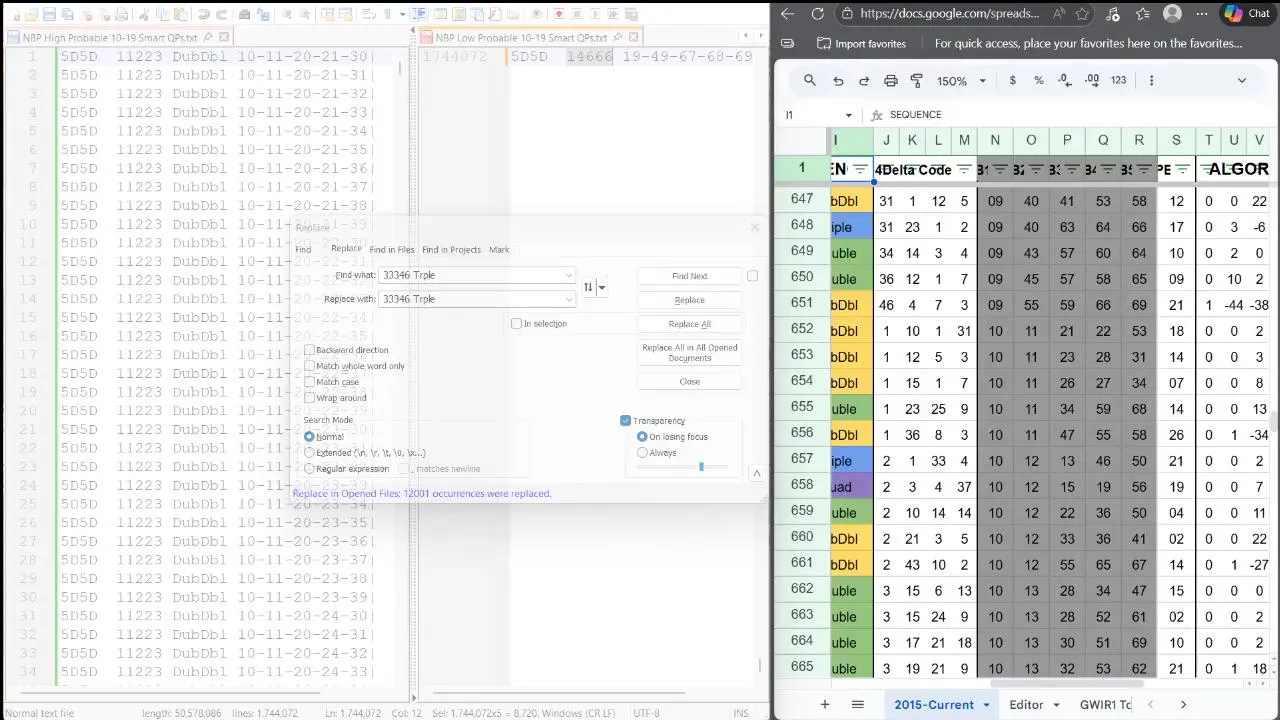Open Copilot Chat in the browser
This screenshot has height=720, width=1280.
point(1246,14)
